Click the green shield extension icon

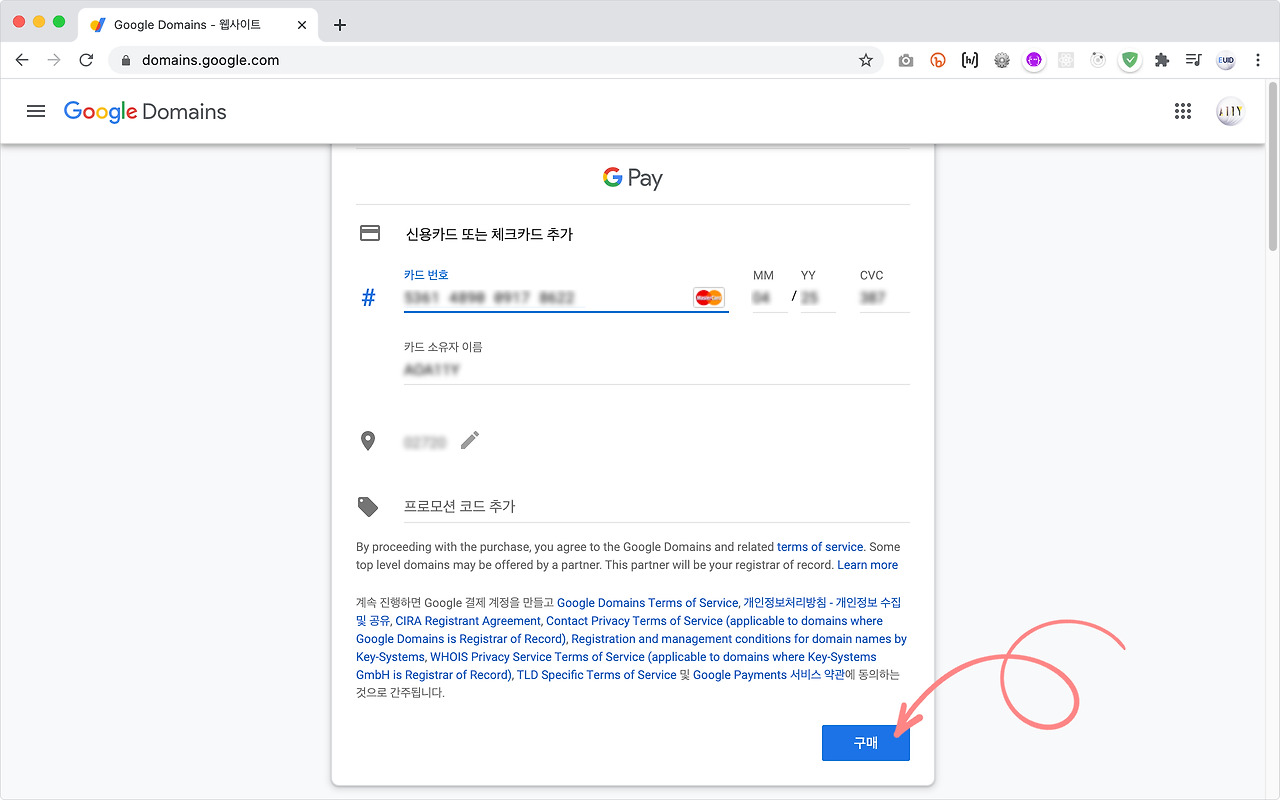(1130, 60)
